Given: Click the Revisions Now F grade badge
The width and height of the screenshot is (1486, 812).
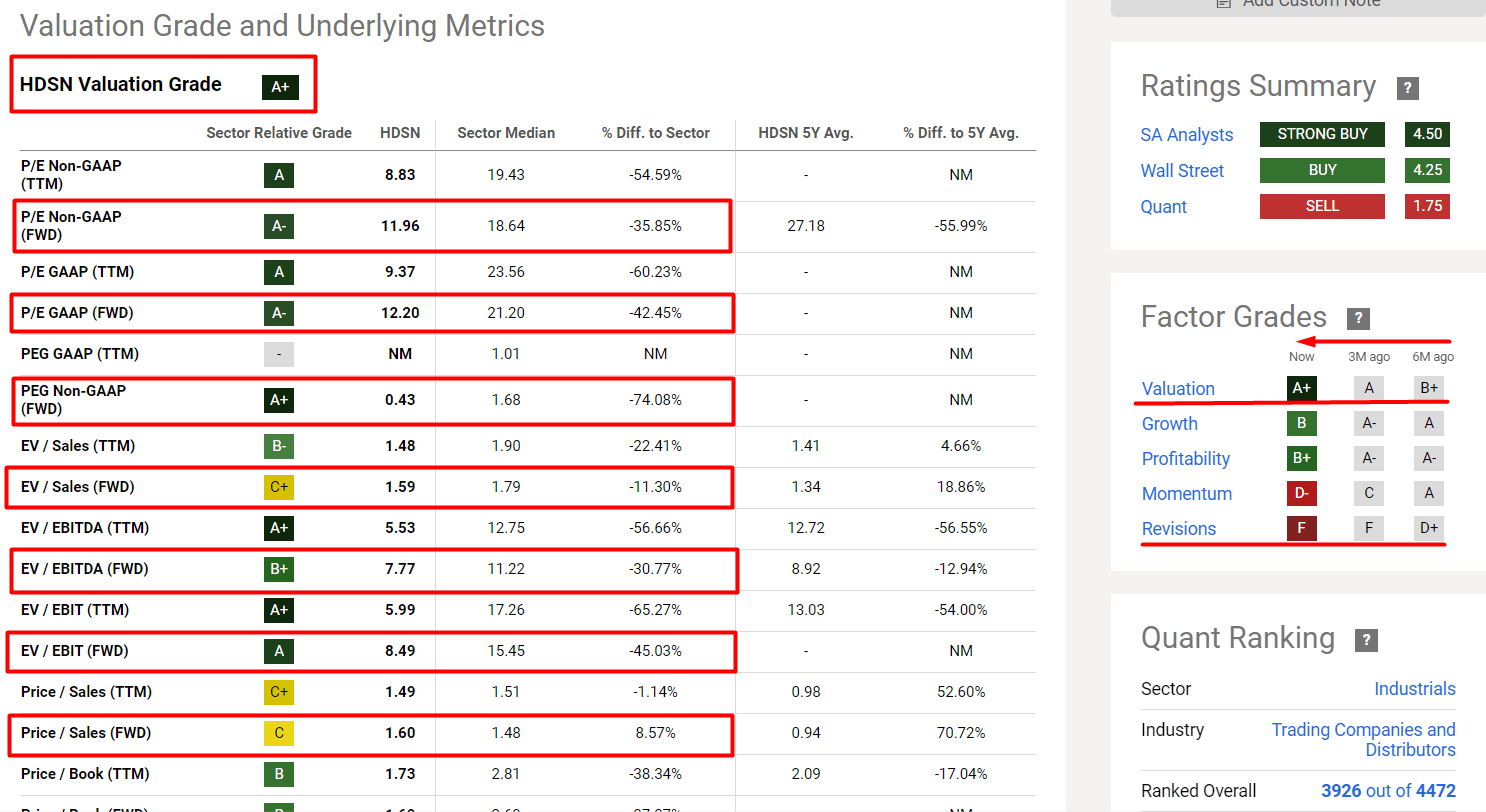Looking at the screenshot, I should click(x=1302, y=528).
